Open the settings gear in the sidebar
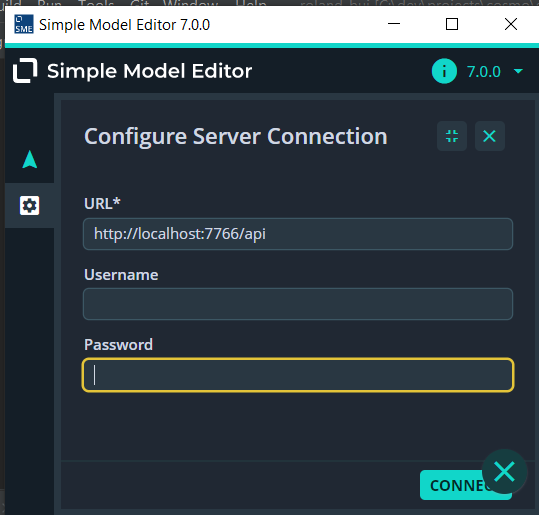Viewport: 539px width, 515px height. 30,206
